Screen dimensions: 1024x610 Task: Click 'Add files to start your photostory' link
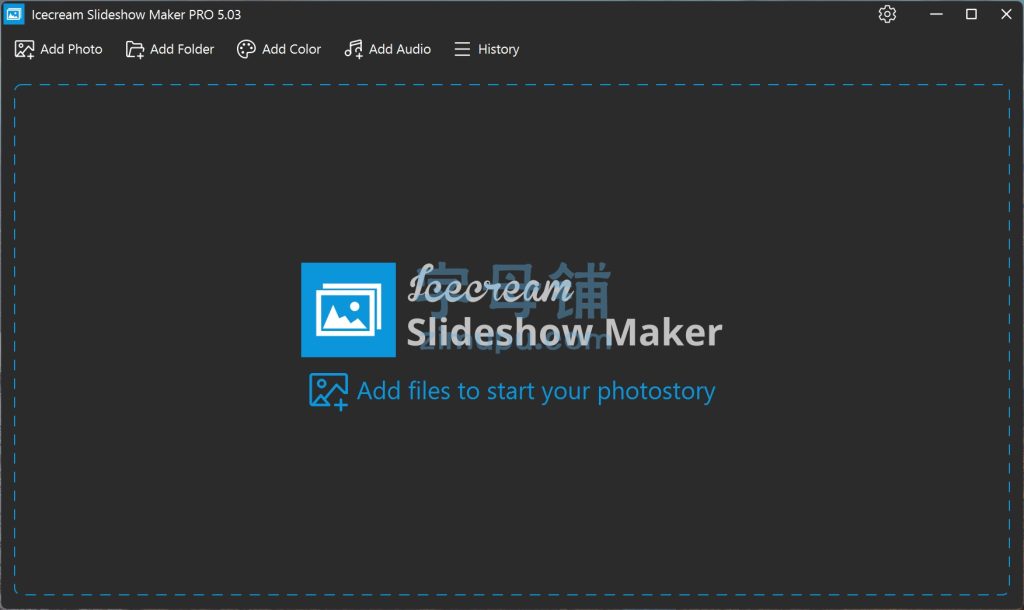[x=536, y=391]
